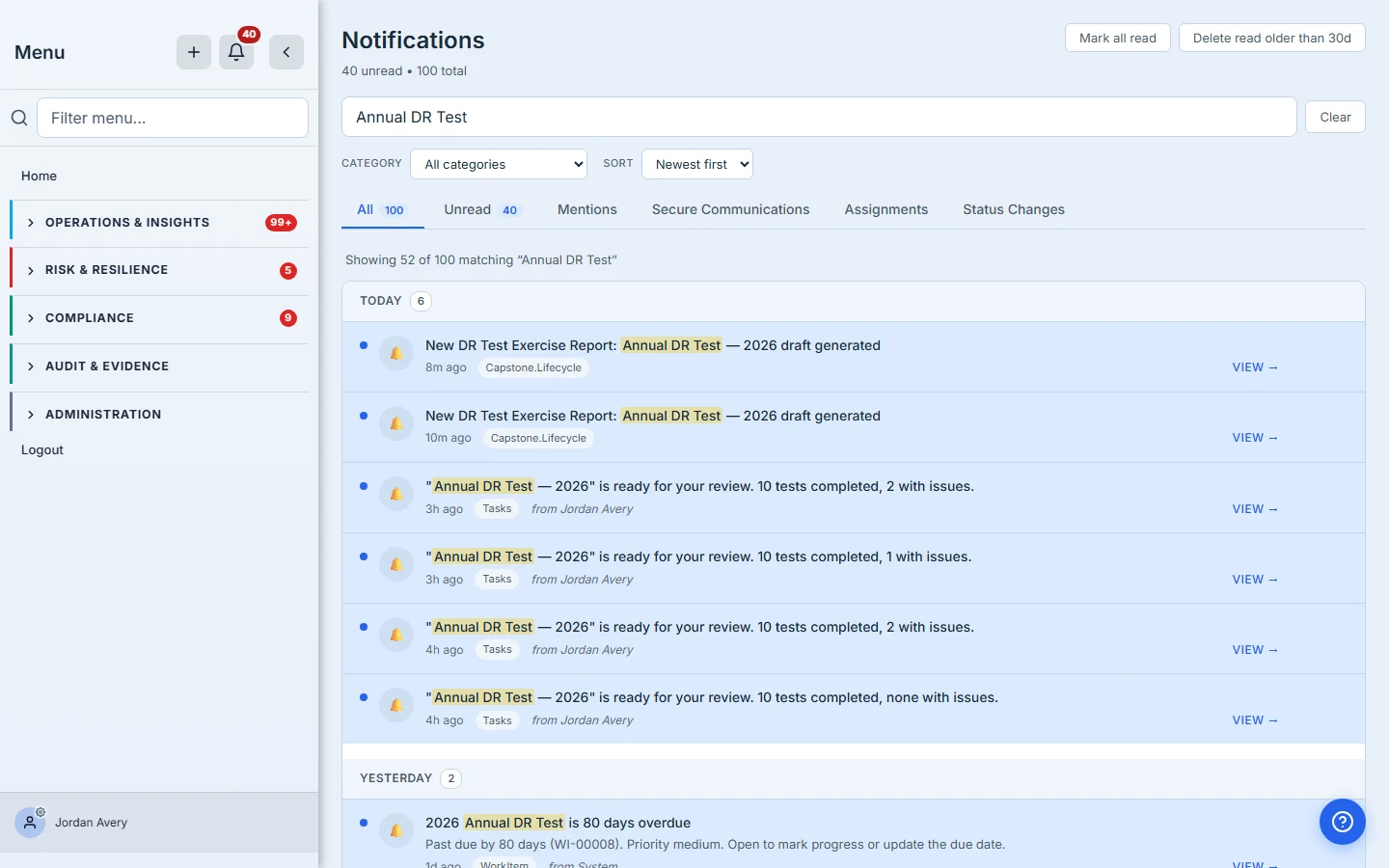Open the notifications bell with 40 badge
Viewport: 1389px width, 868px height.
click(x=236, y=52)
